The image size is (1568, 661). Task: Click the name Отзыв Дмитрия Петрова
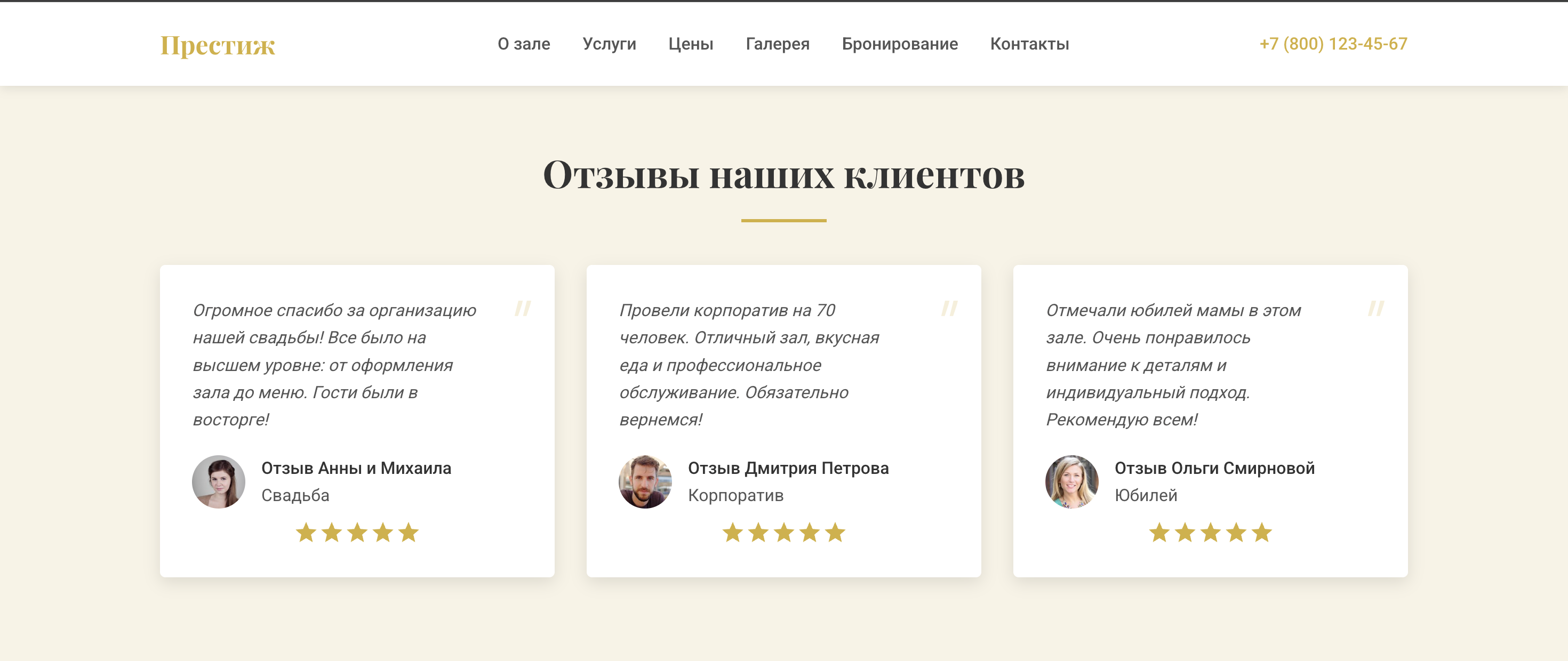point(788,468)
